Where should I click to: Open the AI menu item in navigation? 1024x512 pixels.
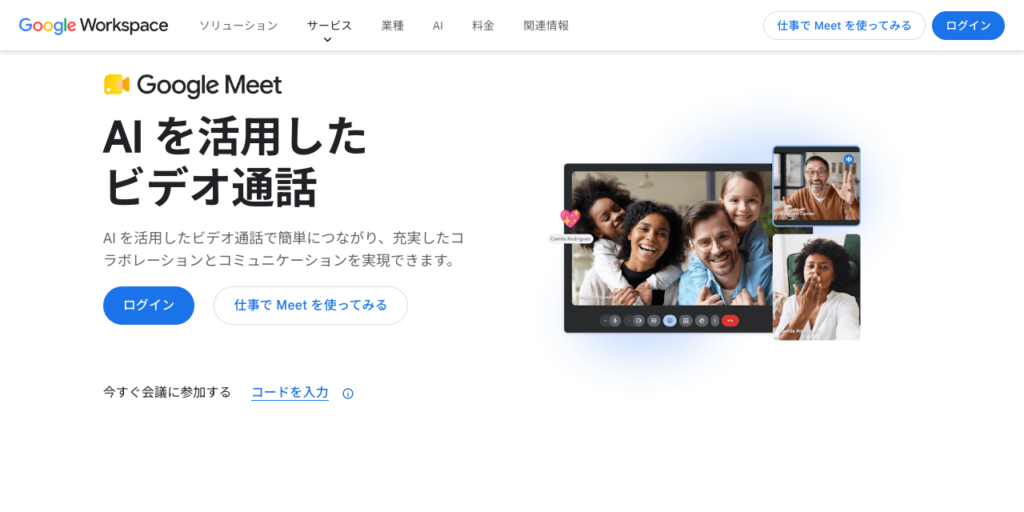point(438,25)
